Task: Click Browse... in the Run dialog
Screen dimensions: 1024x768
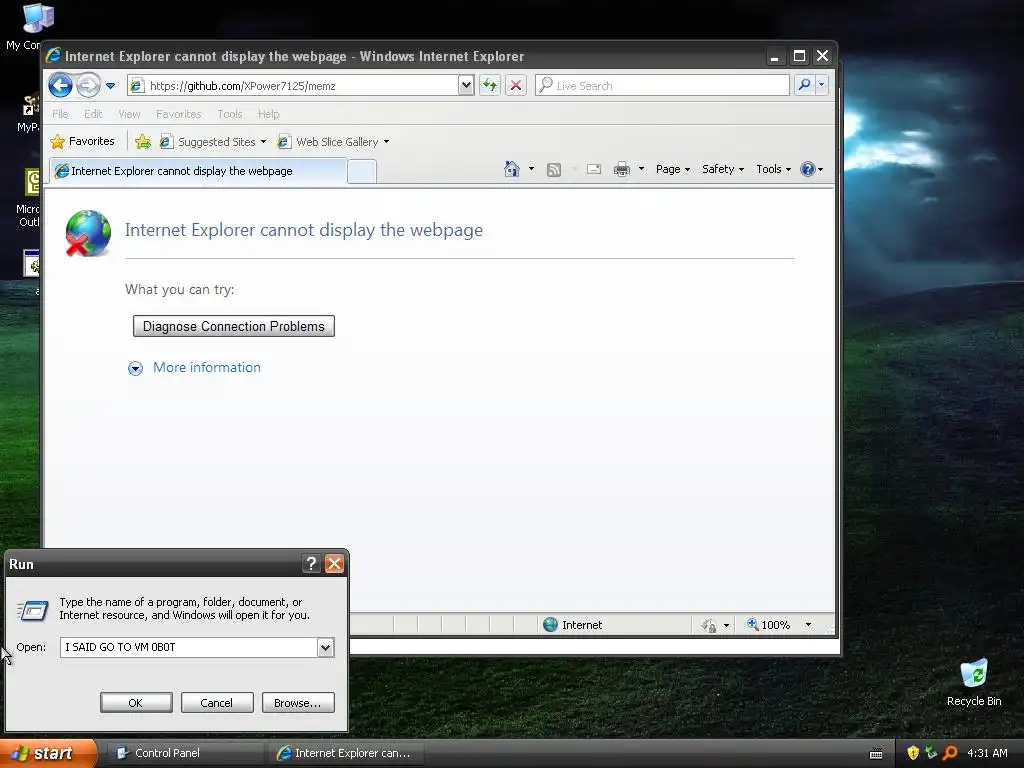Action: (298, 703)
